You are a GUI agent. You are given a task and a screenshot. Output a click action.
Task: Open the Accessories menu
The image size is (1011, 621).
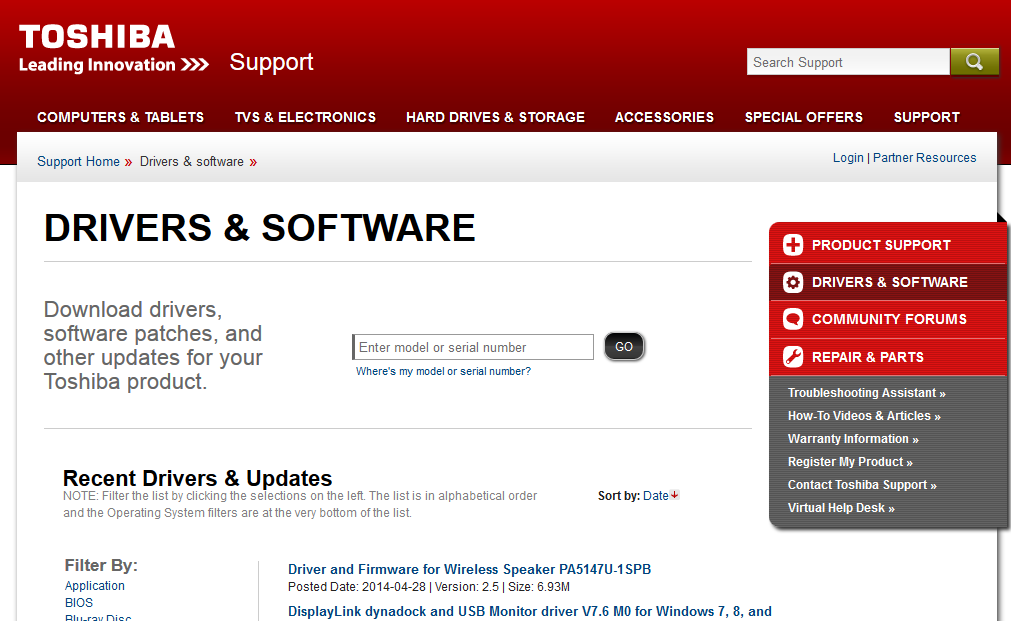[x=664, y=117]
